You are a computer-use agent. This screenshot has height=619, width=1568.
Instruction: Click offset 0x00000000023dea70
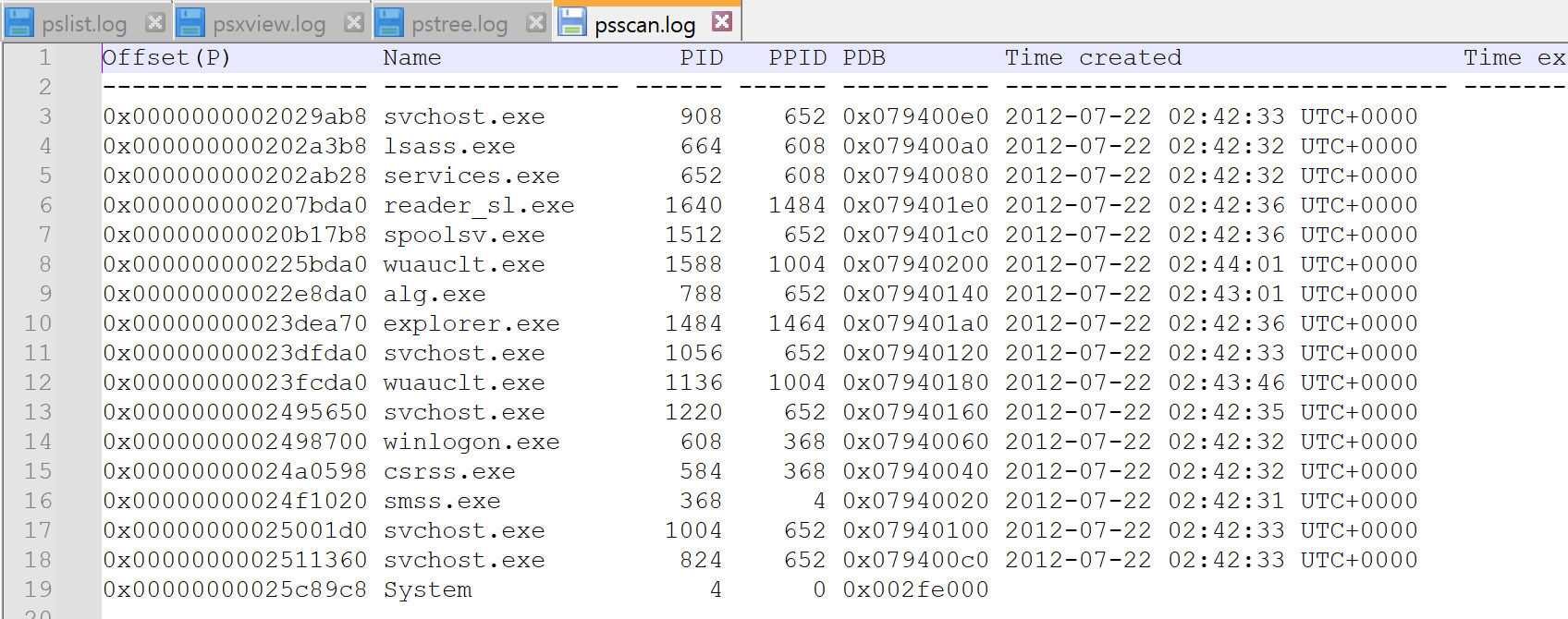point(235,323)
